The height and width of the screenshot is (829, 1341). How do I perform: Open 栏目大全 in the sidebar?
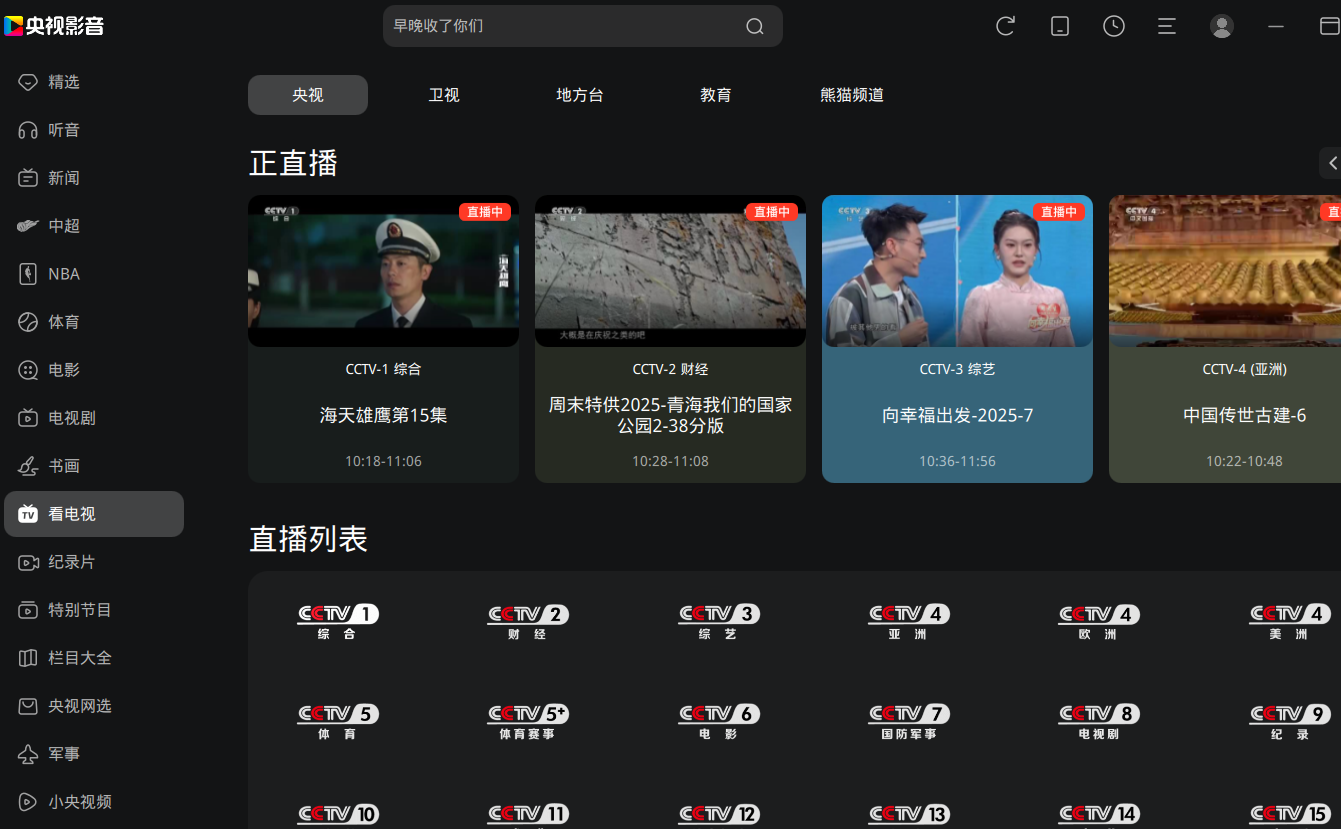[x=94, y=658]
